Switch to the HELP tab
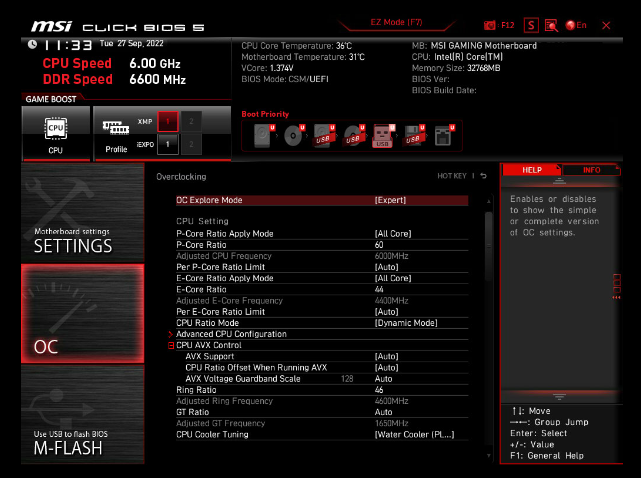Image resolution: width=641 pixels, height=478 pixels. (x=531, y=170)
